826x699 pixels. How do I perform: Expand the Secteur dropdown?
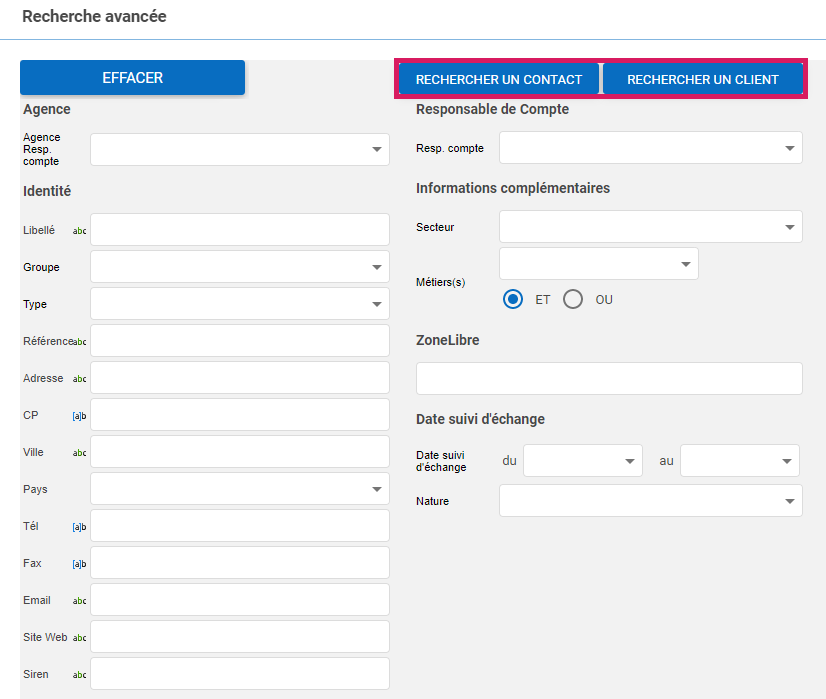650,227
